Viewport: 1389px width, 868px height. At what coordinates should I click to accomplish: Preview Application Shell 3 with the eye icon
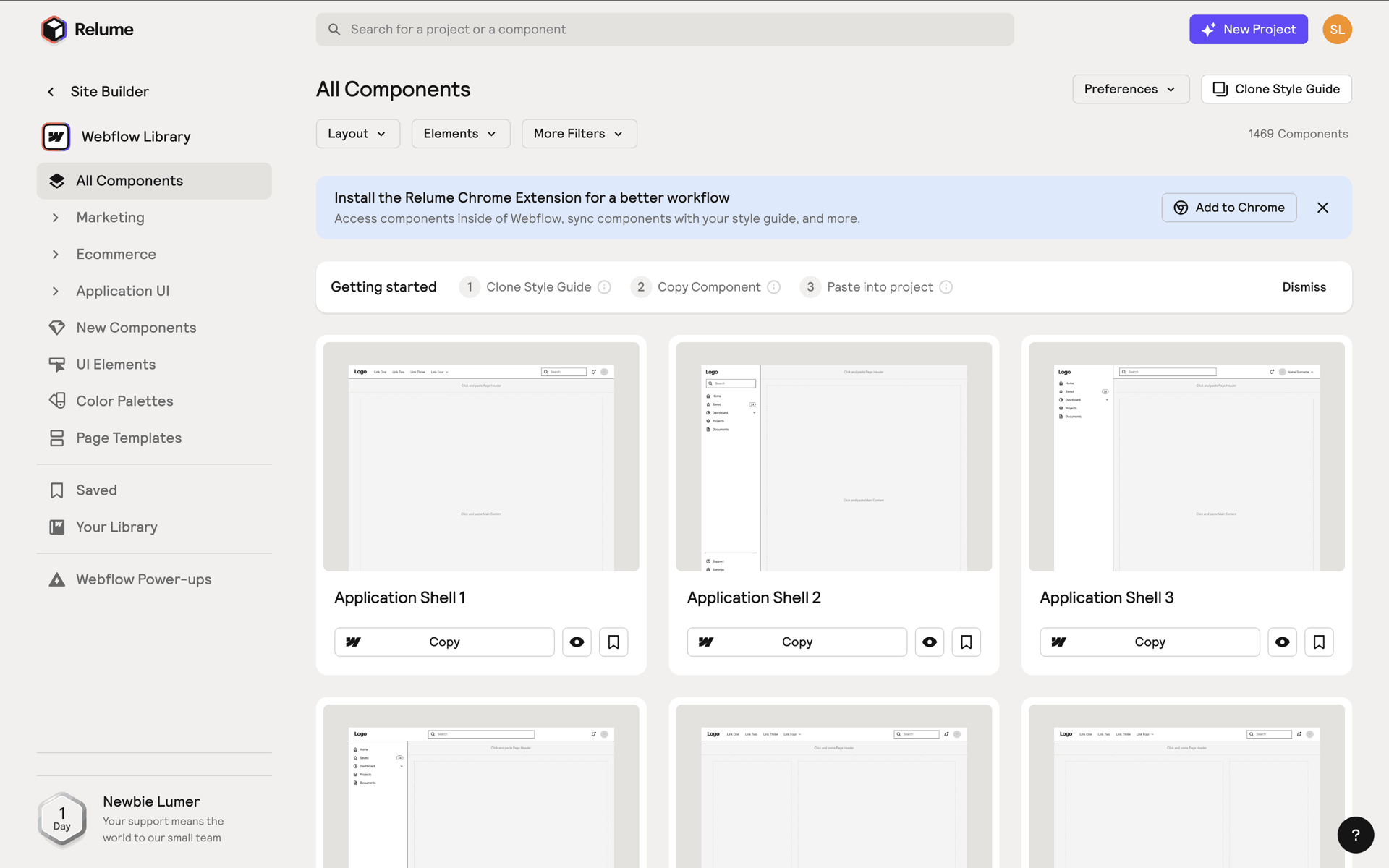pos(1282,642)
